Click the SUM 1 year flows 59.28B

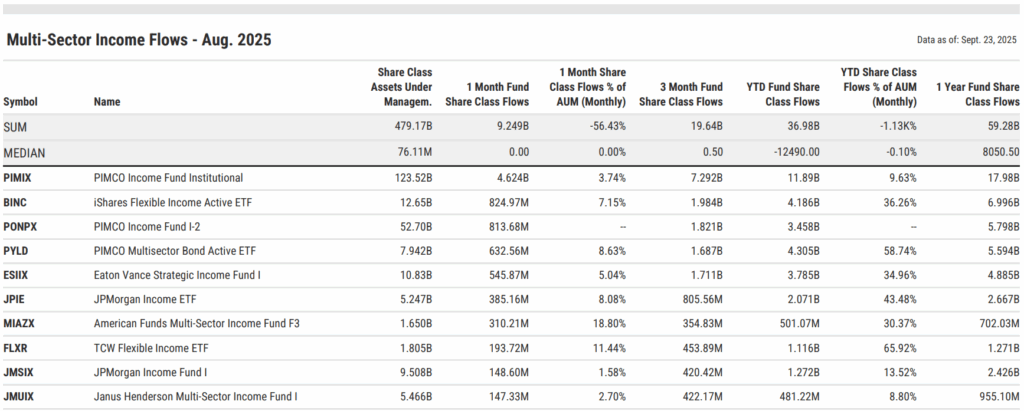coord(1003,127)
